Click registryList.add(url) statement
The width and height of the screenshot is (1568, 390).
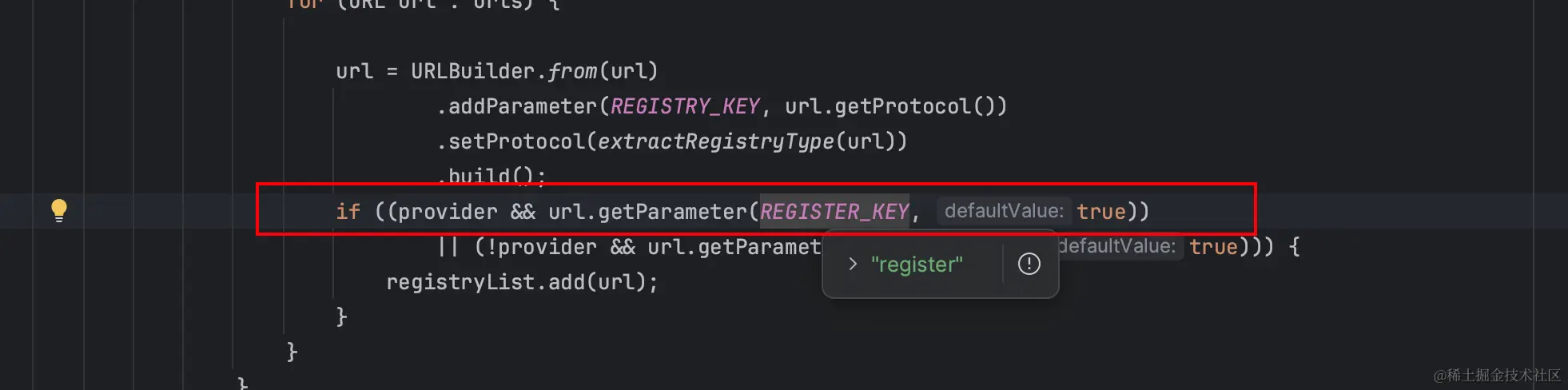[x=521, y=282]
